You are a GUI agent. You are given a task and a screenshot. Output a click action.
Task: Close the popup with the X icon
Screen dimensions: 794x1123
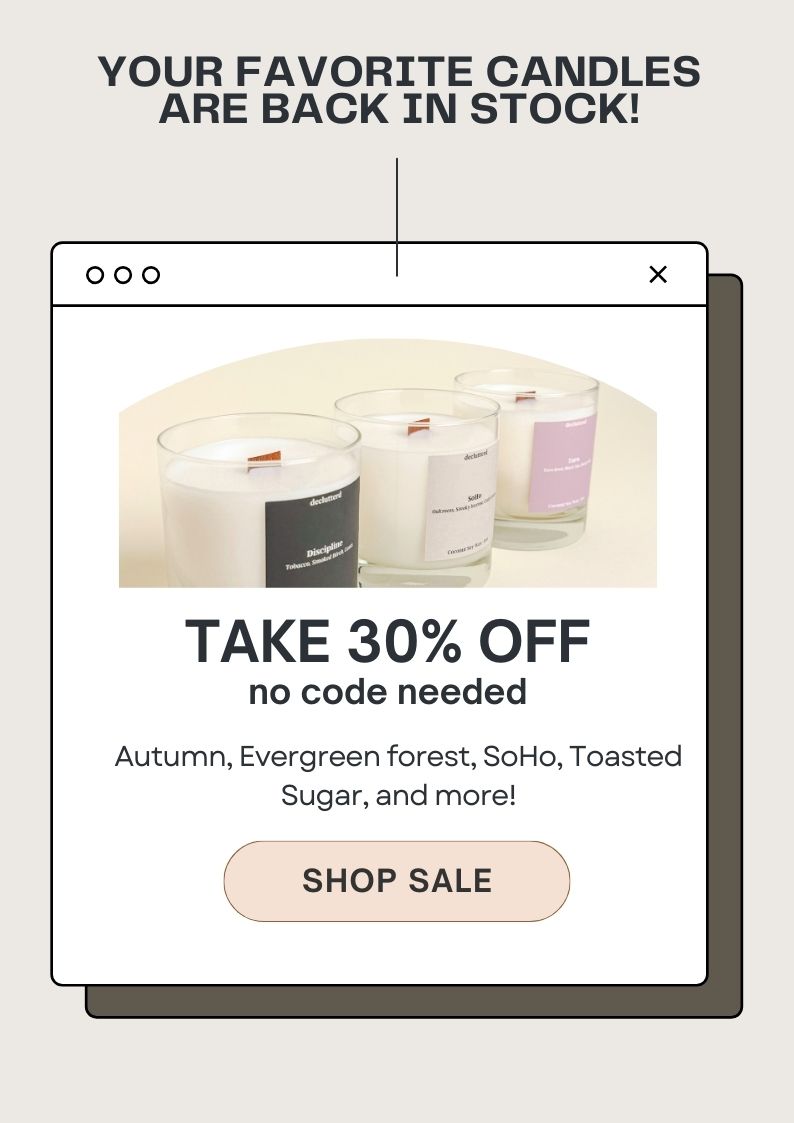[658, 274]
